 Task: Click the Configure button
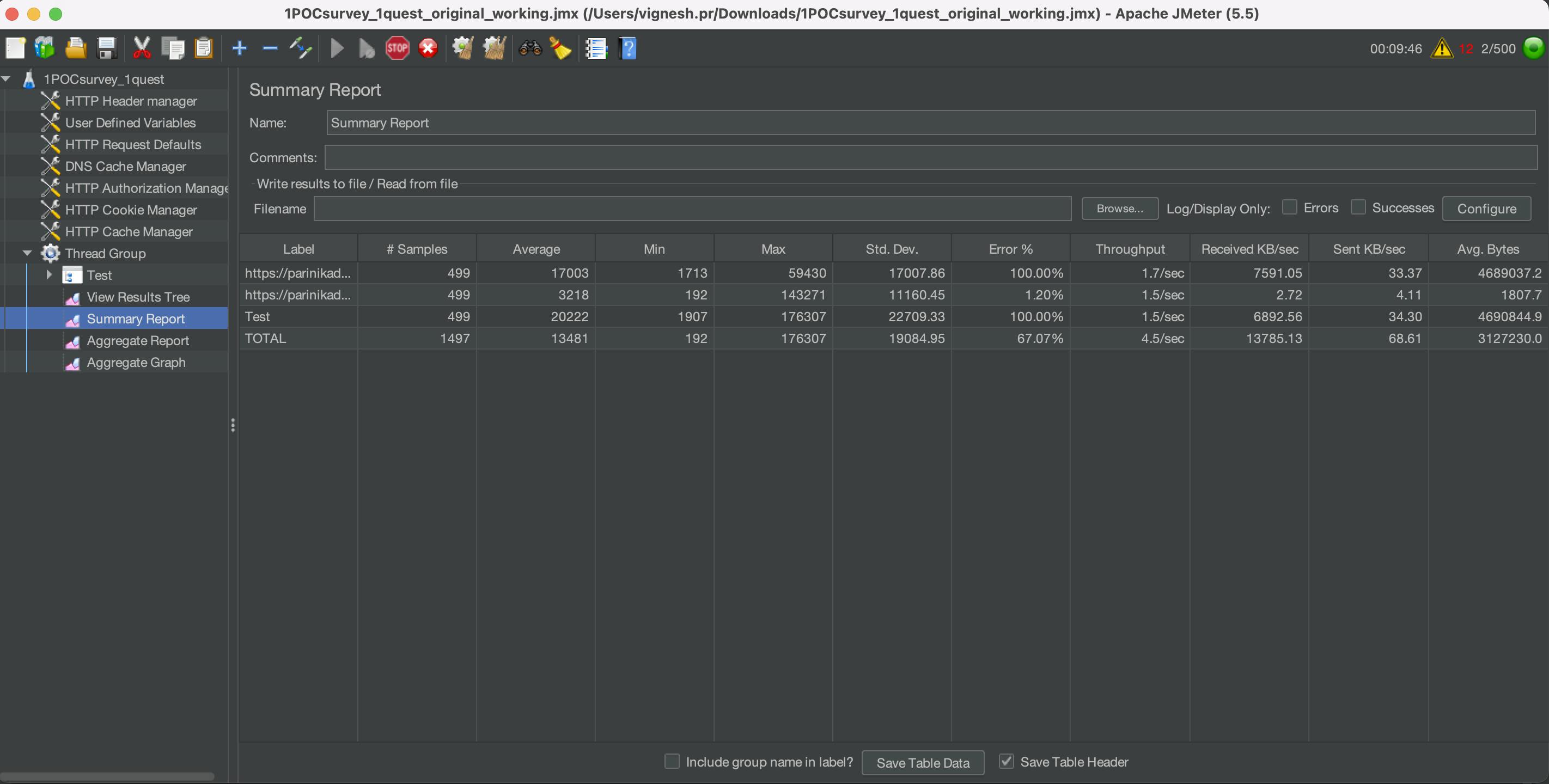(x=1486, y=209)
